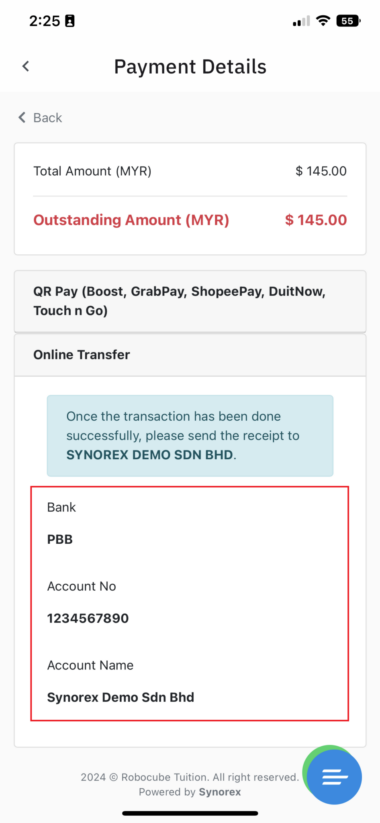Tap the 2:25 clock in status bar
This screenshot has width=380, height=823.
[x=44, y=21]
